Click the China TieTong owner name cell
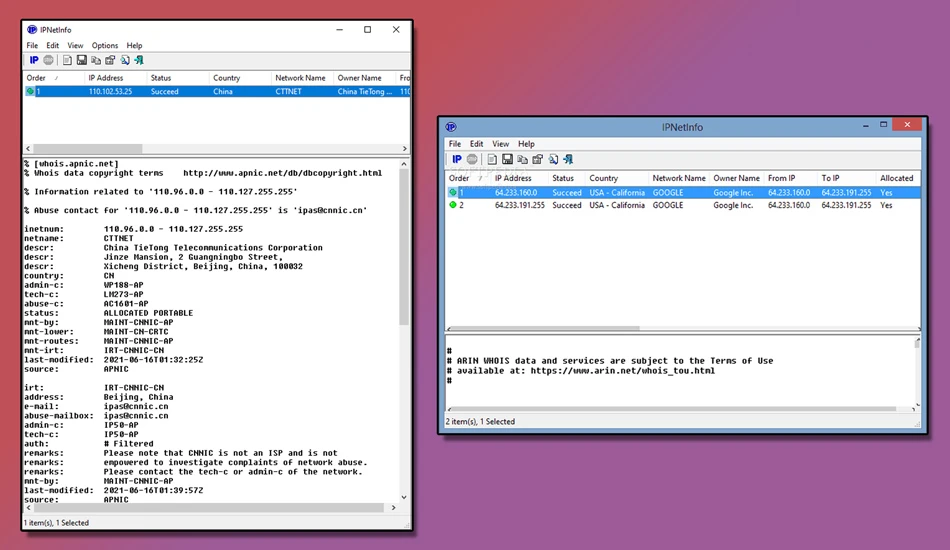 pyautogui.click(x=365, y=91)
